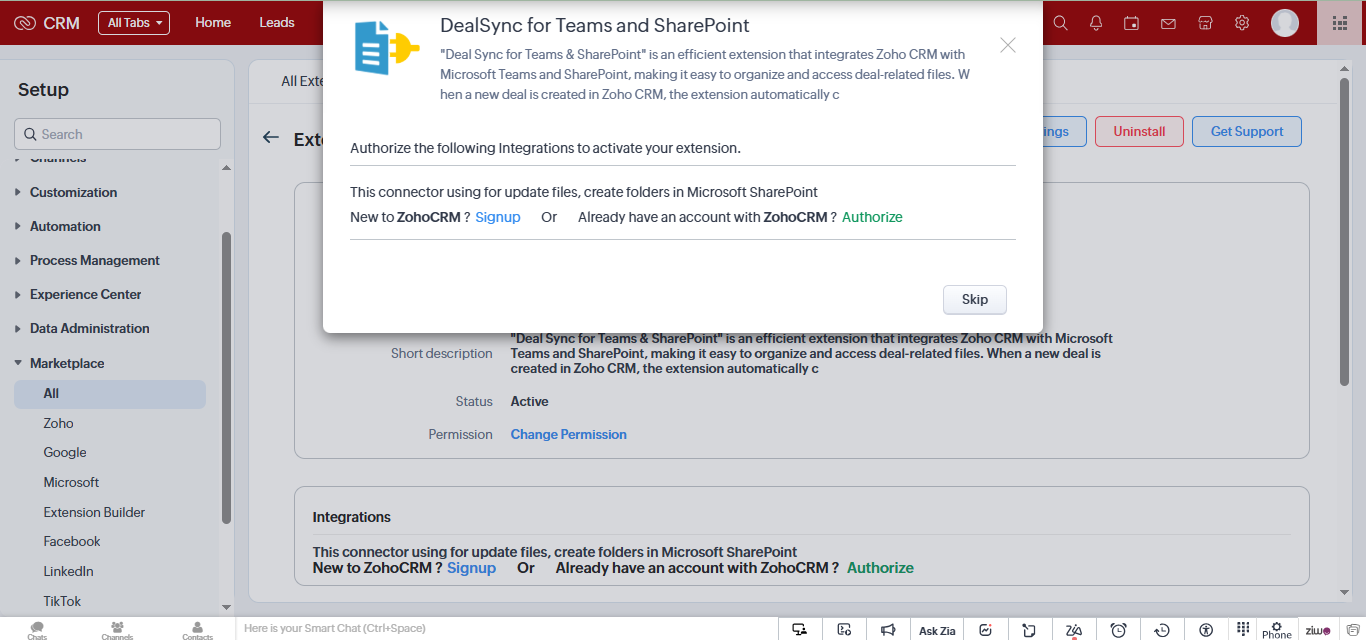Screen dimensions: 1366x640
Task: Open the notifications bell
Action: (x=1096, y=23)
